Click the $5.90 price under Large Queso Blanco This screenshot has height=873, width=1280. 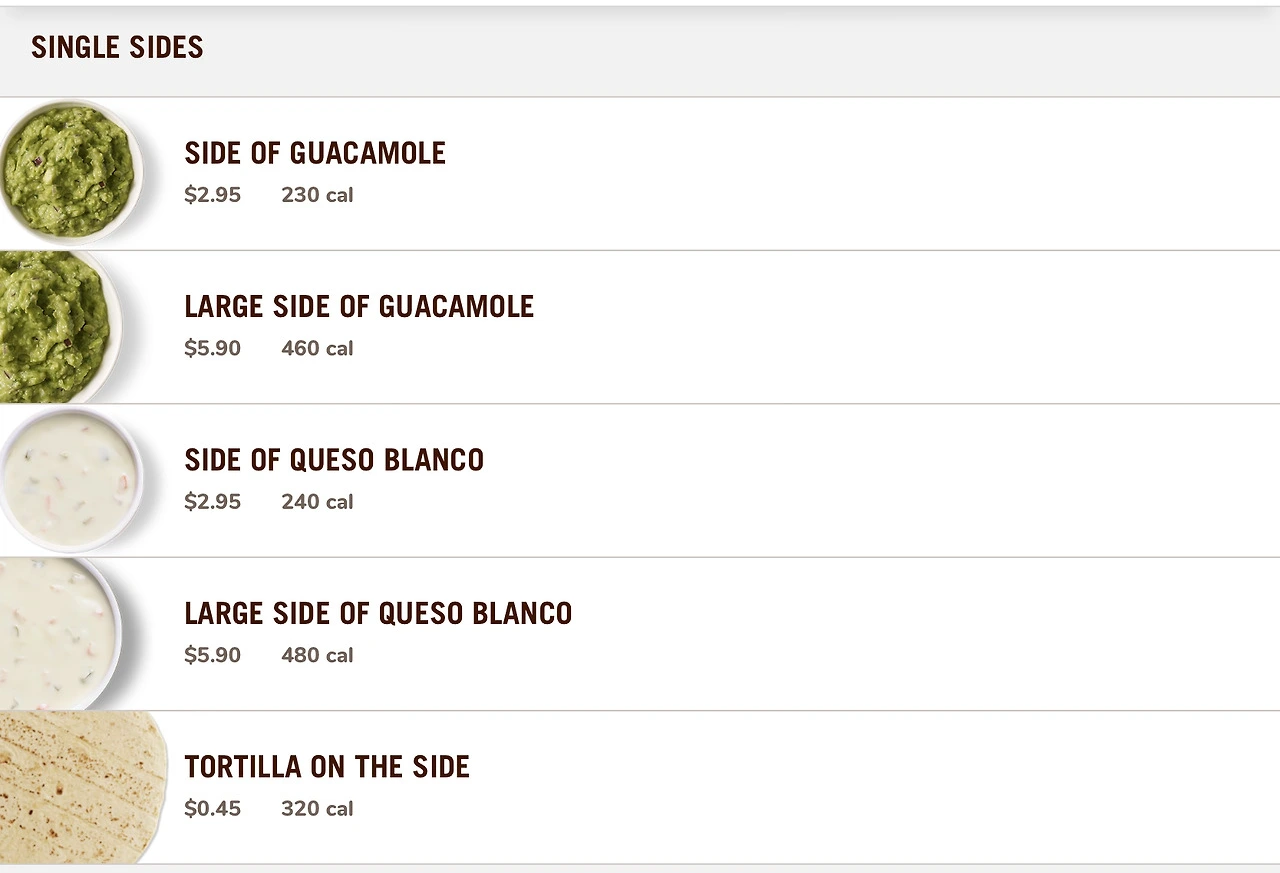pos(212,655)
